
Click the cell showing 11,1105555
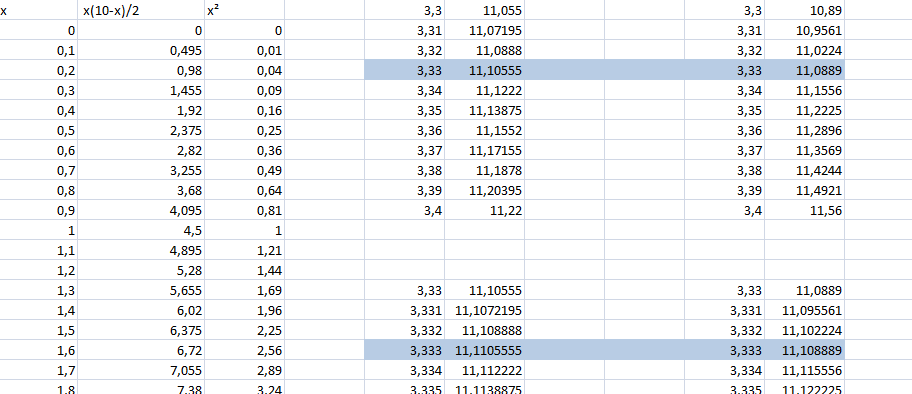[x=484, y=350]
